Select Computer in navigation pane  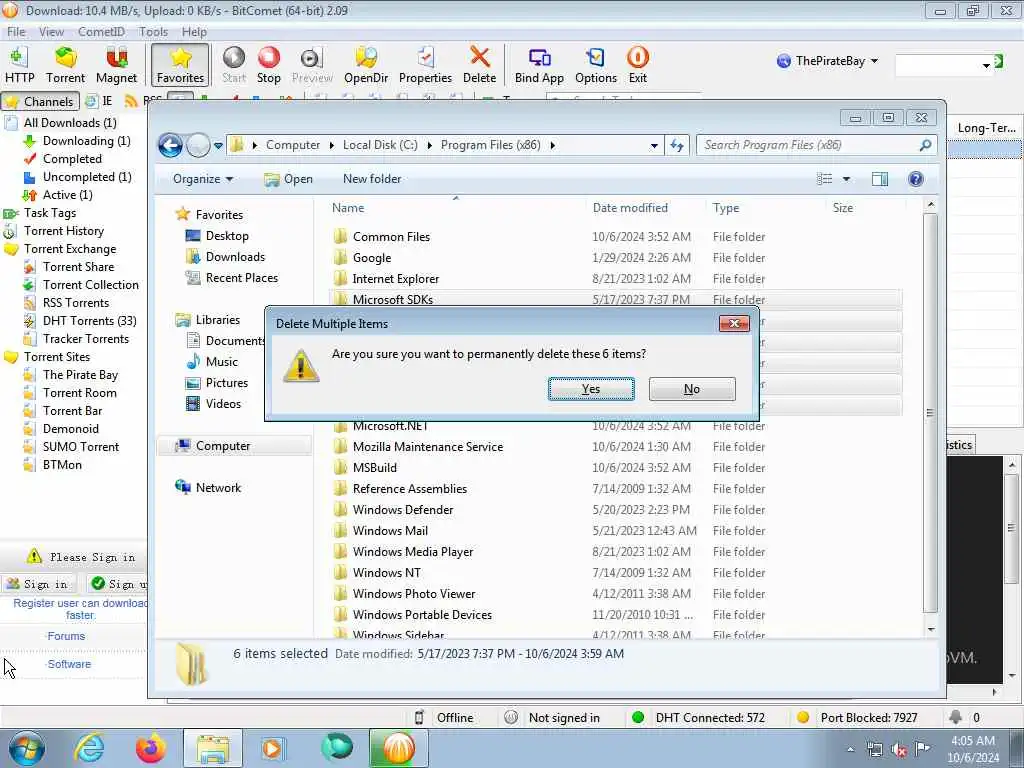(x=223, y=446)
